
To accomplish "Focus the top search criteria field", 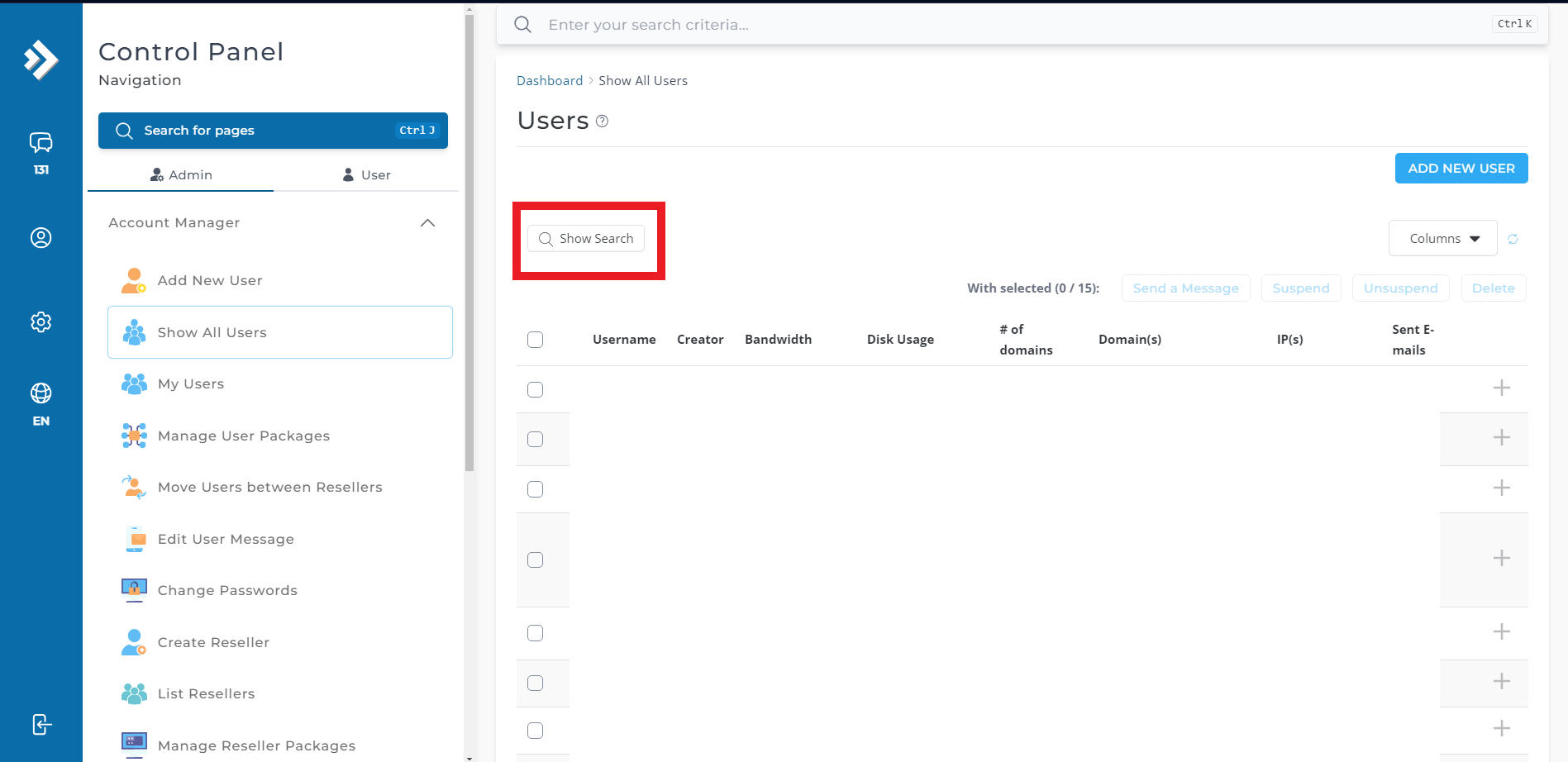I will point(1022,25).
